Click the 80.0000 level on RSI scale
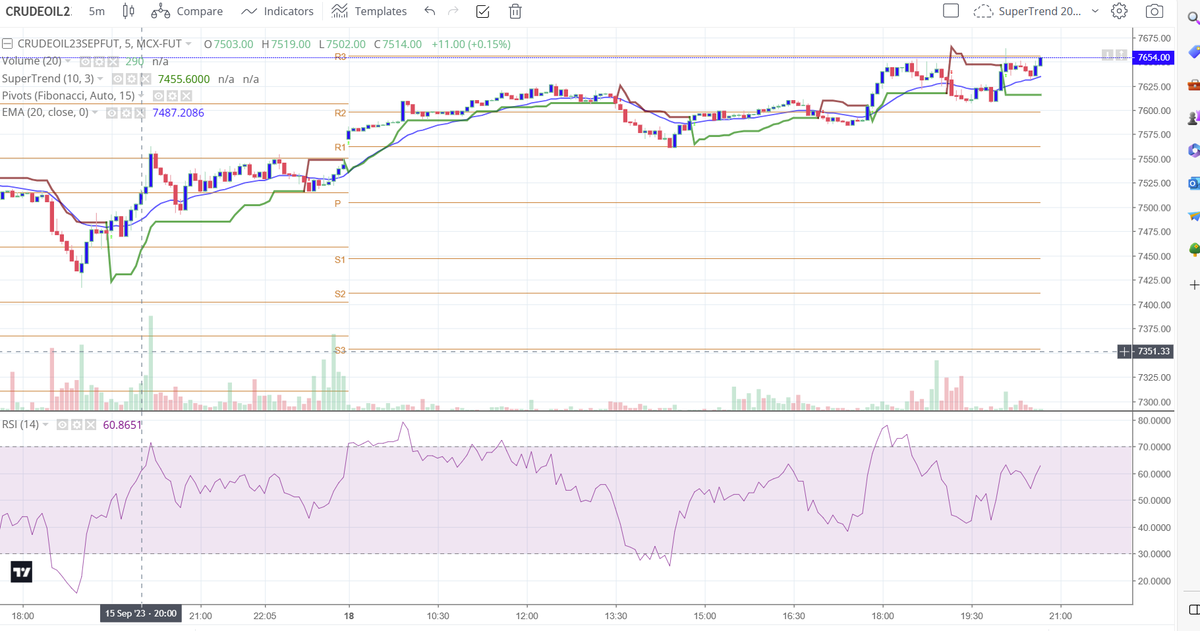 click(1154, 420)
